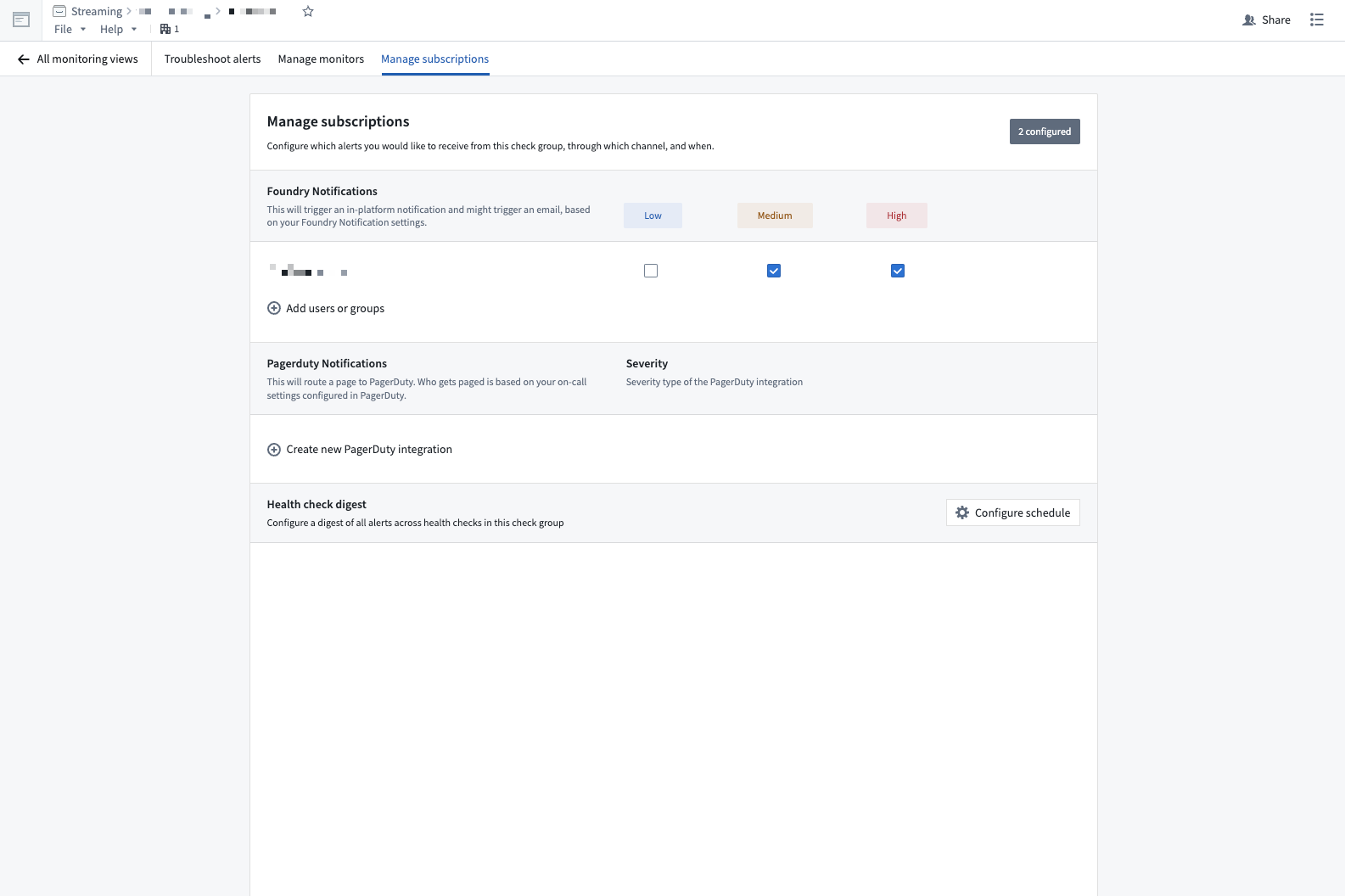Screen dimensions: 1345x896
Task: Click the Streaming folder icon in breadcrumb
Action: [59, 11]
